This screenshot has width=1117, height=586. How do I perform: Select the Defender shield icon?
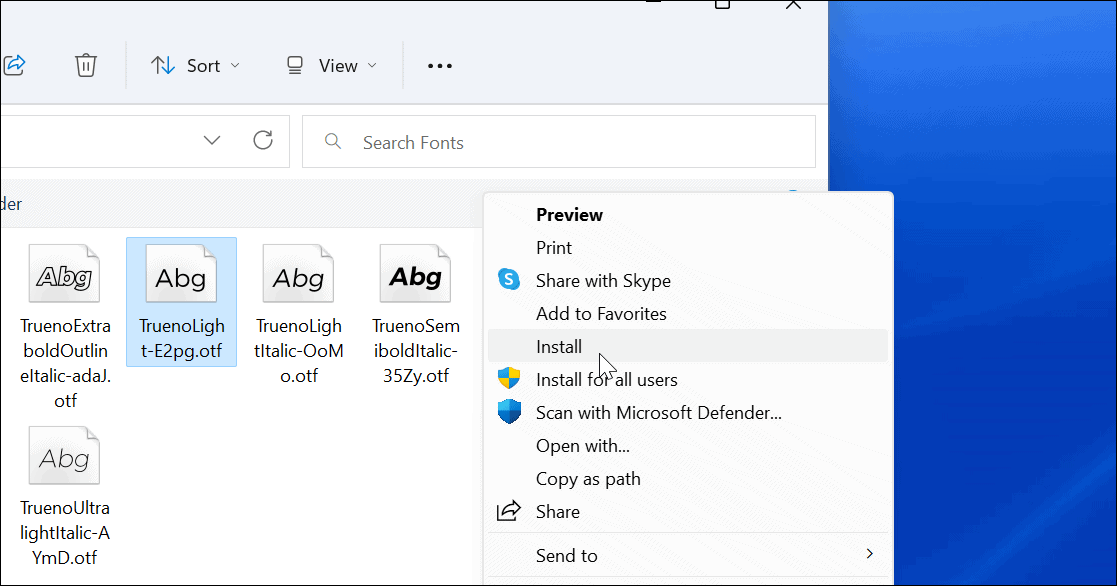pos(509,412)
